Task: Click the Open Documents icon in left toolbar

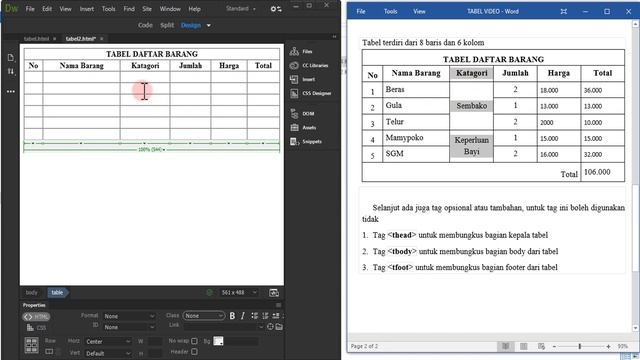Action: pyautogui.click(x=11, y=58)
